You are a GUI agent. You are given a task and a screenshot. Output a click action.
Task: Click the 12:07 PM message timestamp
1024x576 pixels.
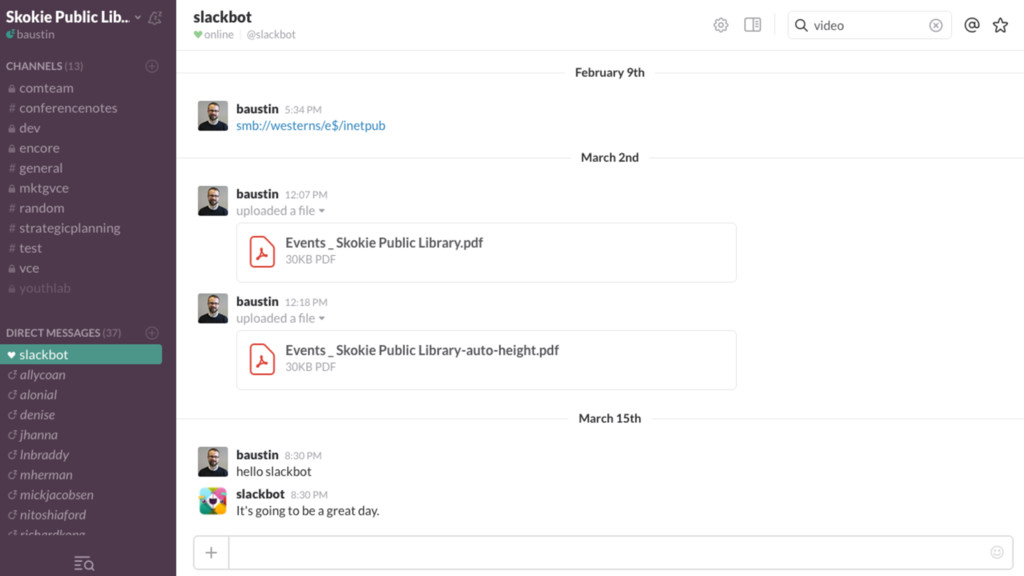(306, 195)
